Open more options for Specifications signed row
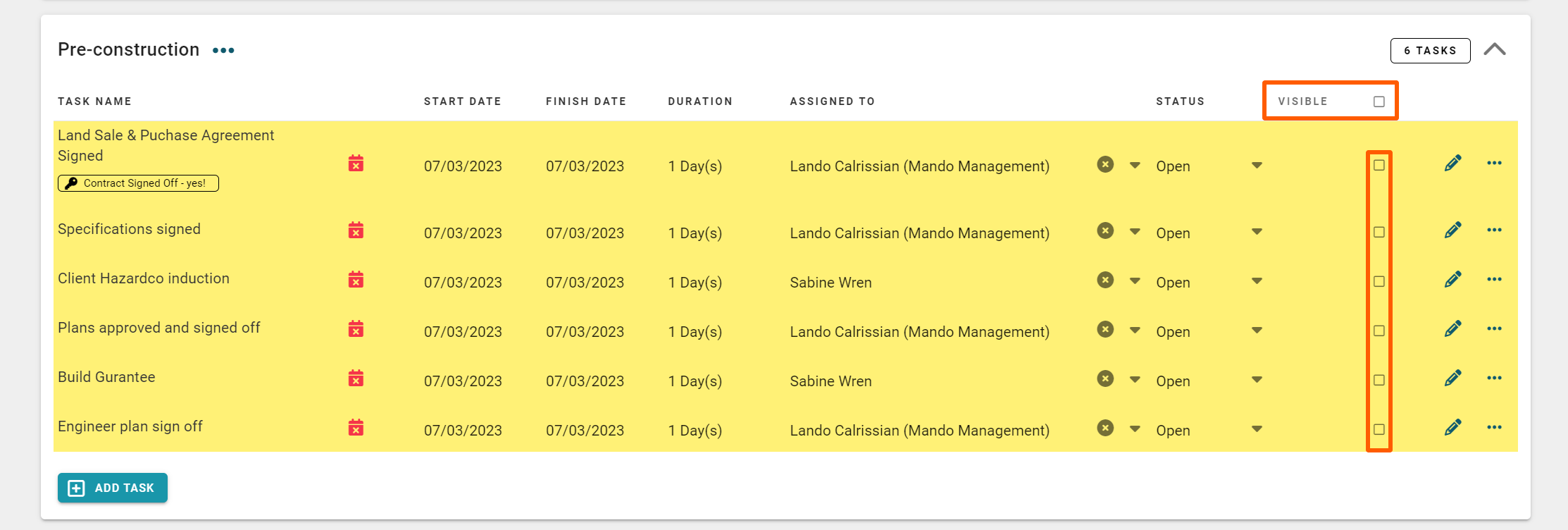1568x530 pixels. (x=1494, y=230)
